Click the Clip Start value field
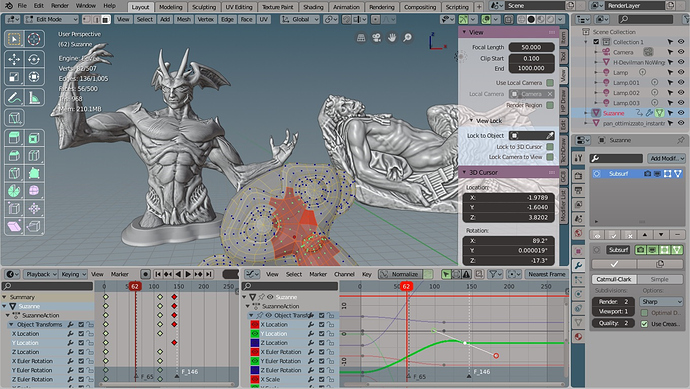Screen dimensions: 690x389 click(x=531, y=58)
